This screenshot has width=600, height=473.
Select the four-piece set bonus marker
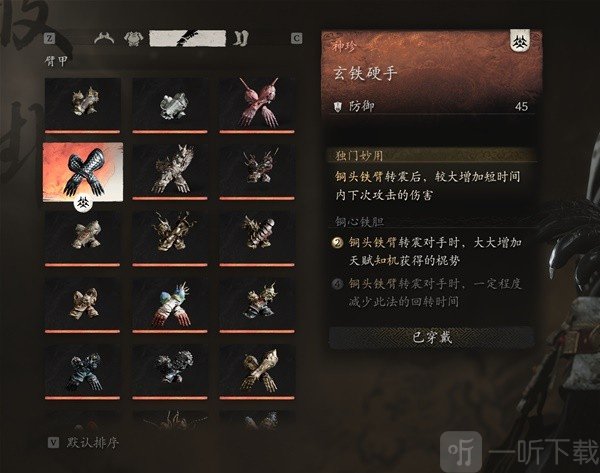pos(337,284)
